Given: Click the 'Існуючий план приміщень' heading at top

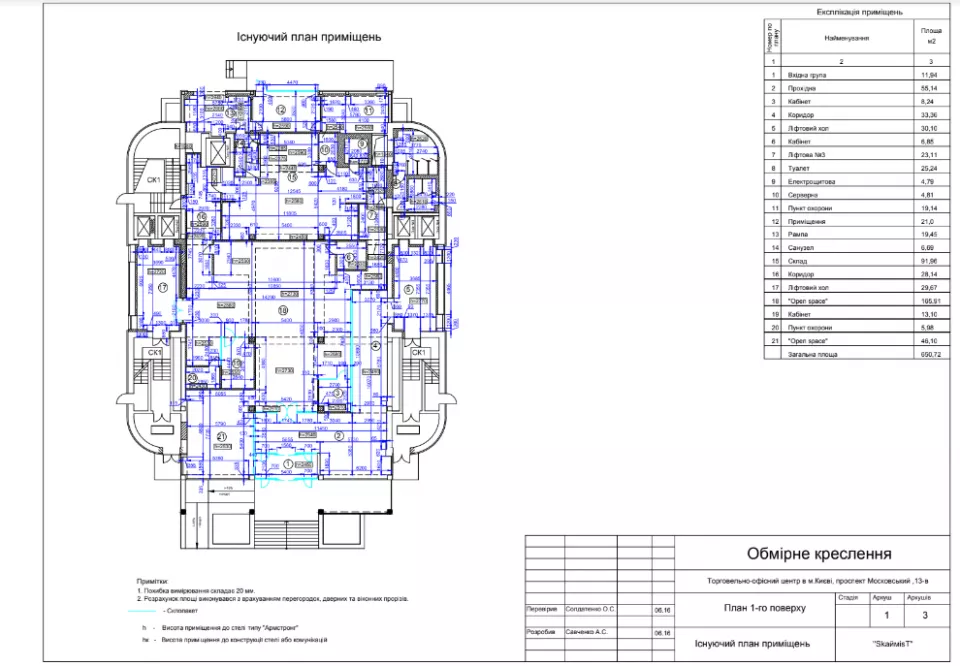Looking at the screenshot, I should pyautogui.click(x=294, y=38).
